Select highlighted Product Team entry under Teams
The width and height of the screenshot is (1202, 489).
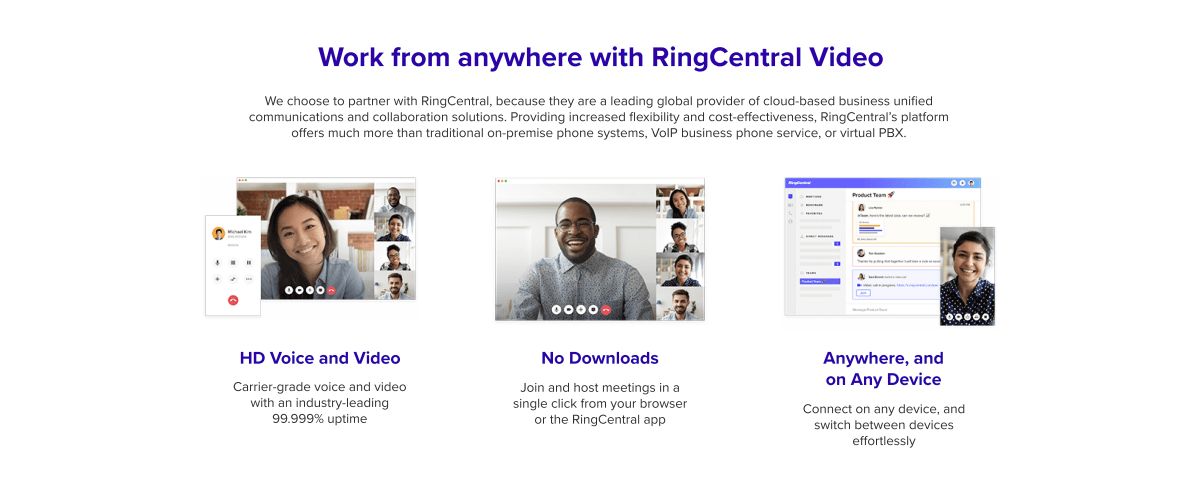(x=820, y=281)
